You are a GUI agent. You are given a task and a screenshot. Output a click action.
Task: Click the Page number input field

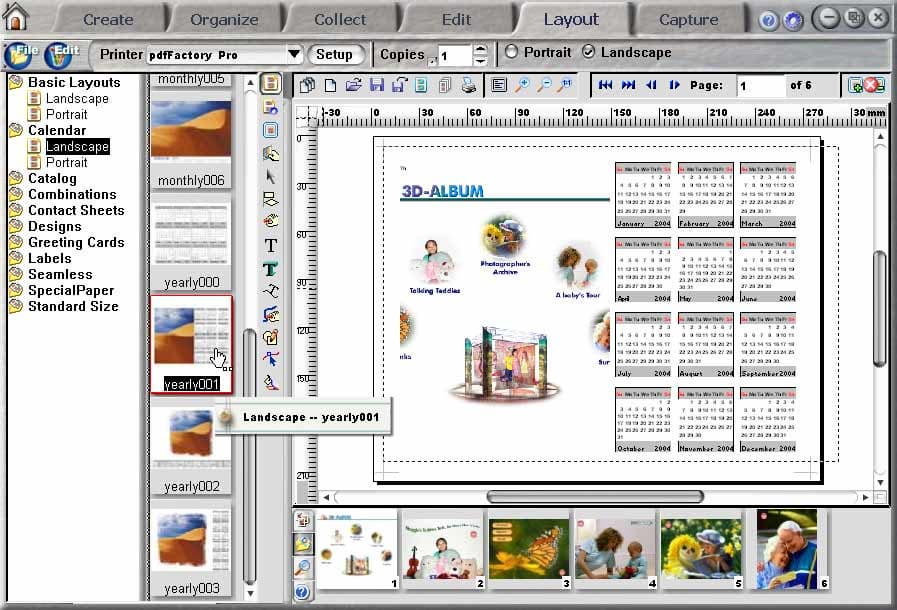[760, 86]
